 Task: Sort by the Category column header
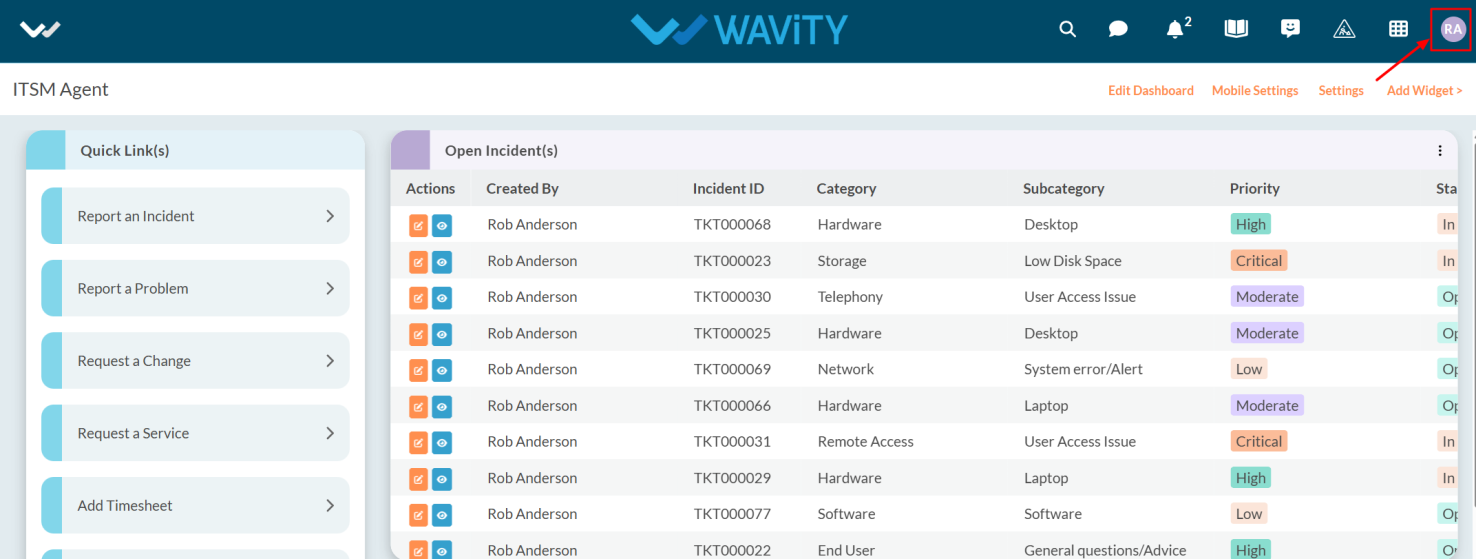coord(846,188)
